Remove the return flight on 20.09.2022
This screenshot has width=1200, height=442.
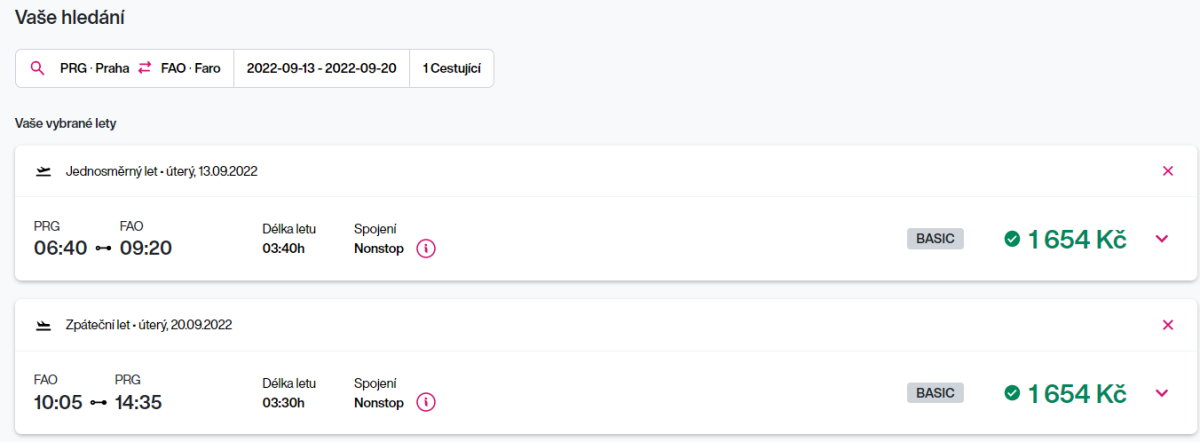(x=1168, y=325)
